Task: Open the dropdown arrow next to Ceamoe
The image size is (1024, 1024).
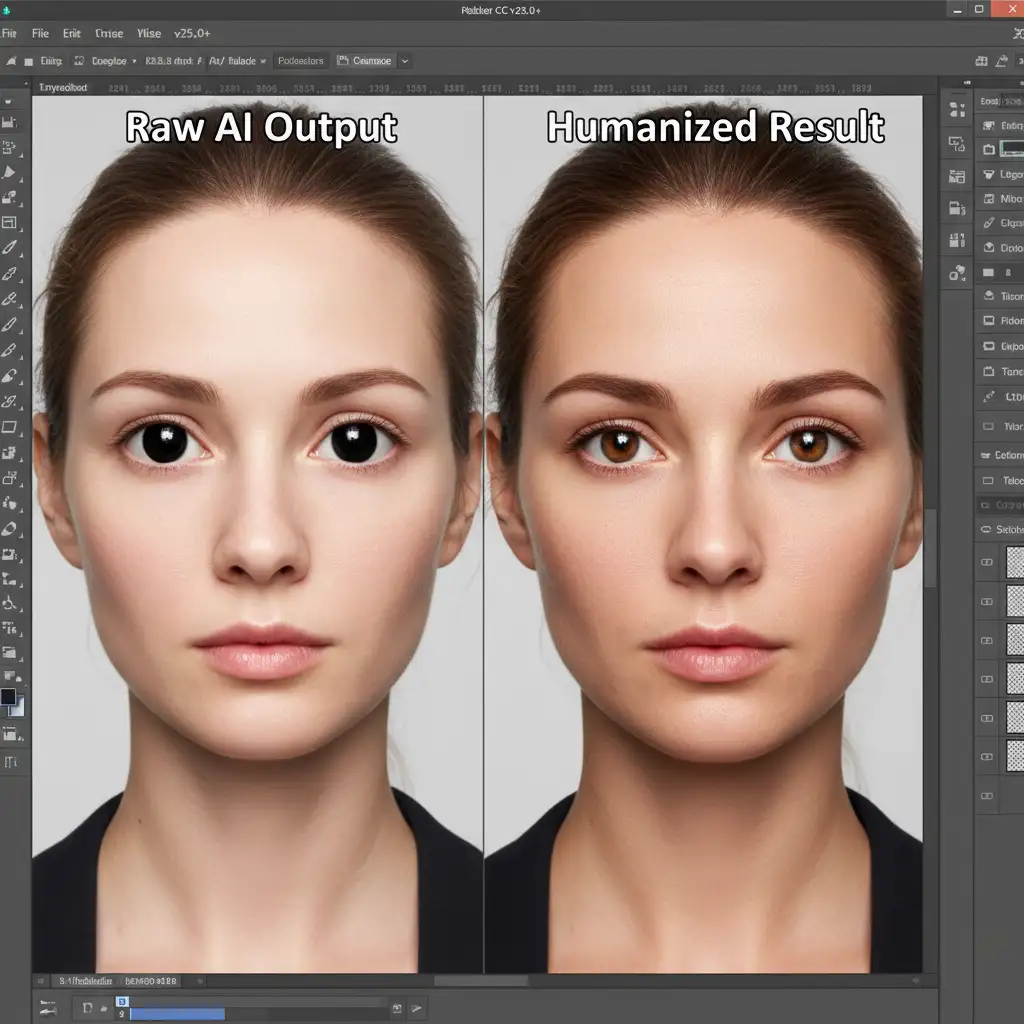Action: click(405, 61)
